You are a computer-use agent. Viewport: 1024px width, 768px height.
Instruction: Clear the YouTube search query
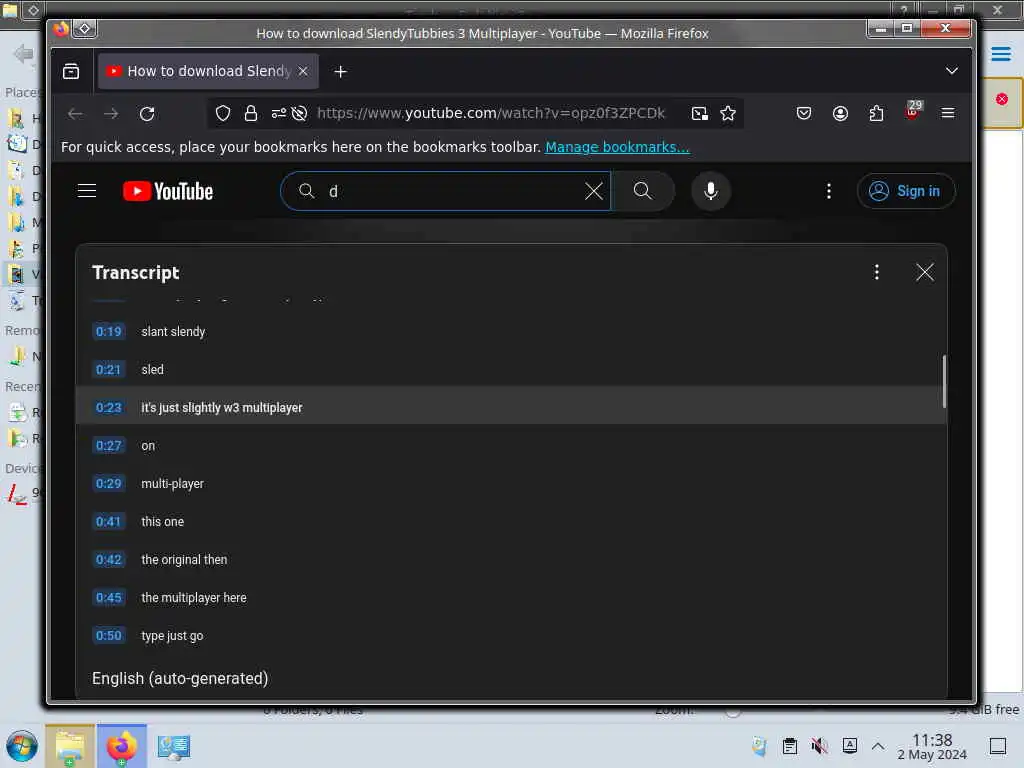tap(594, 191)
